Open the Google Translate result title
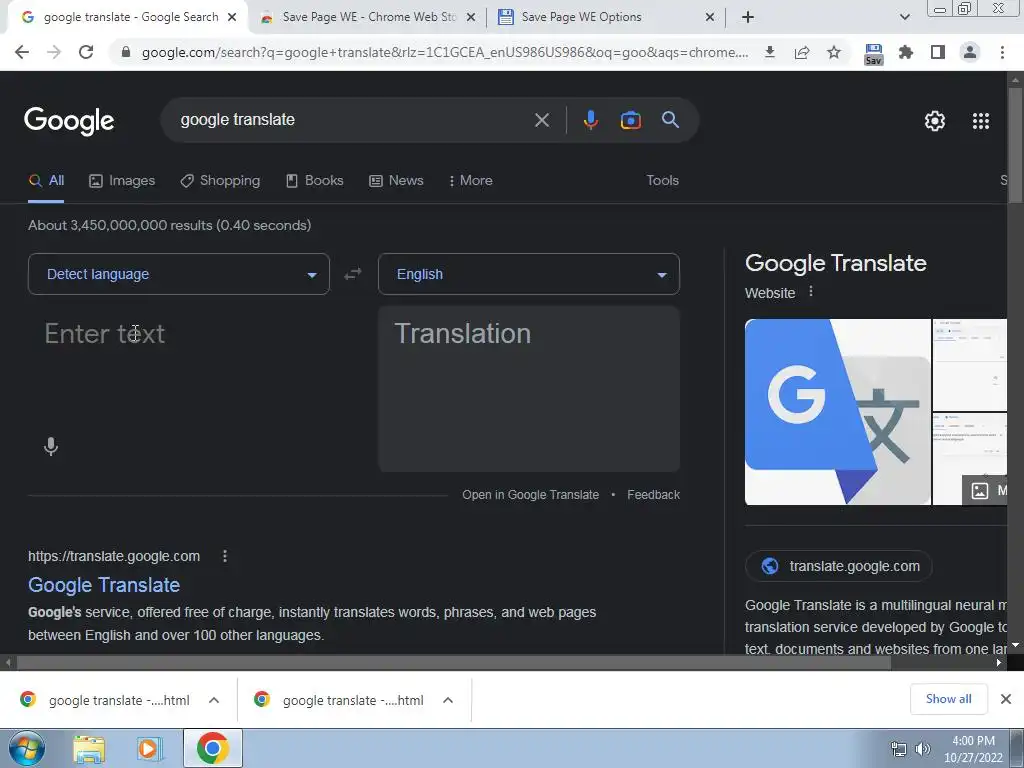 click(104, 585)
